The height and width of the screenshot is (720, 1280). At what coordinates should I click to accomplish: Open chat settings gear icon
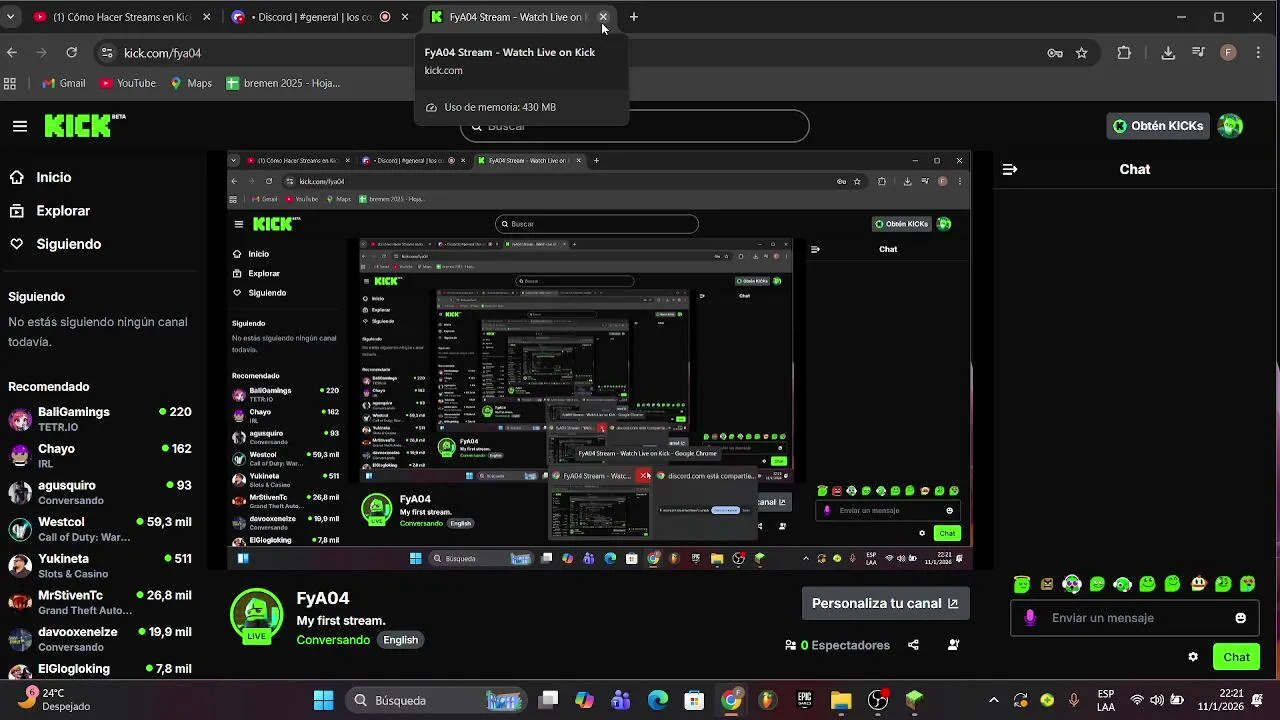click(x=1193, y=657)
